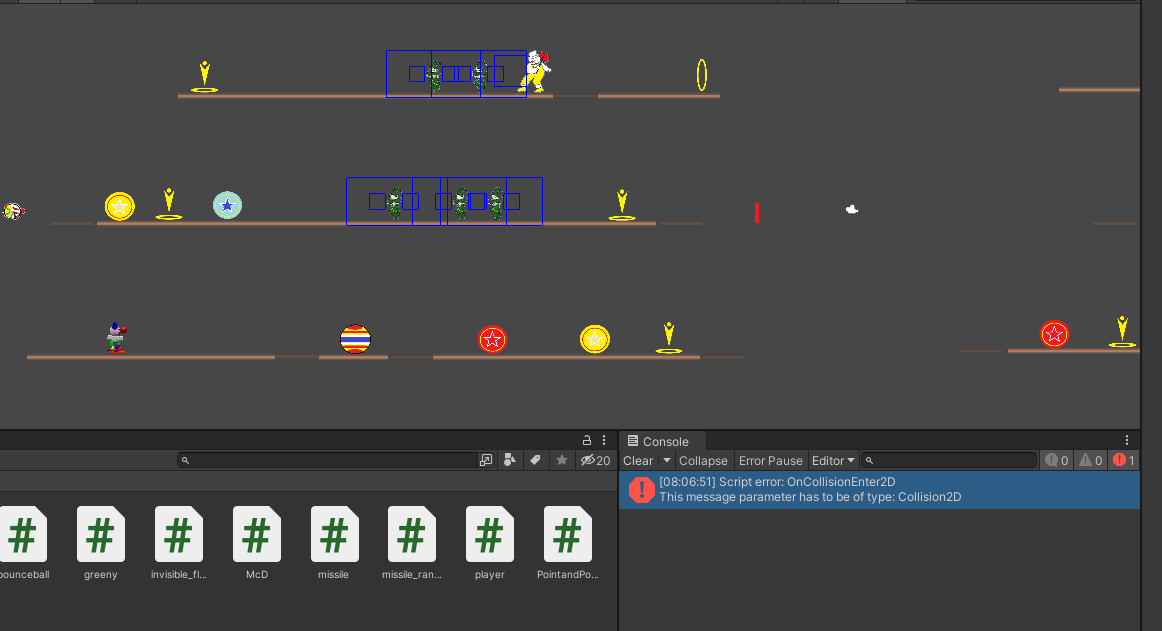Screen dimensions: 1162x631
Task: Select the red vertical bar object
Action: [x=757, y=213]
